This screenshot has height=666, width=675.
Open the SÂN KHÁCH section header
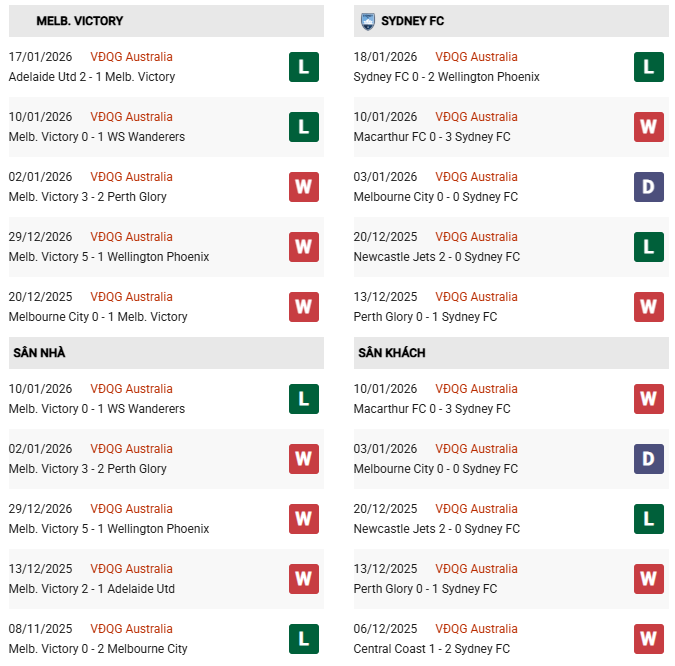coord(391,353)
